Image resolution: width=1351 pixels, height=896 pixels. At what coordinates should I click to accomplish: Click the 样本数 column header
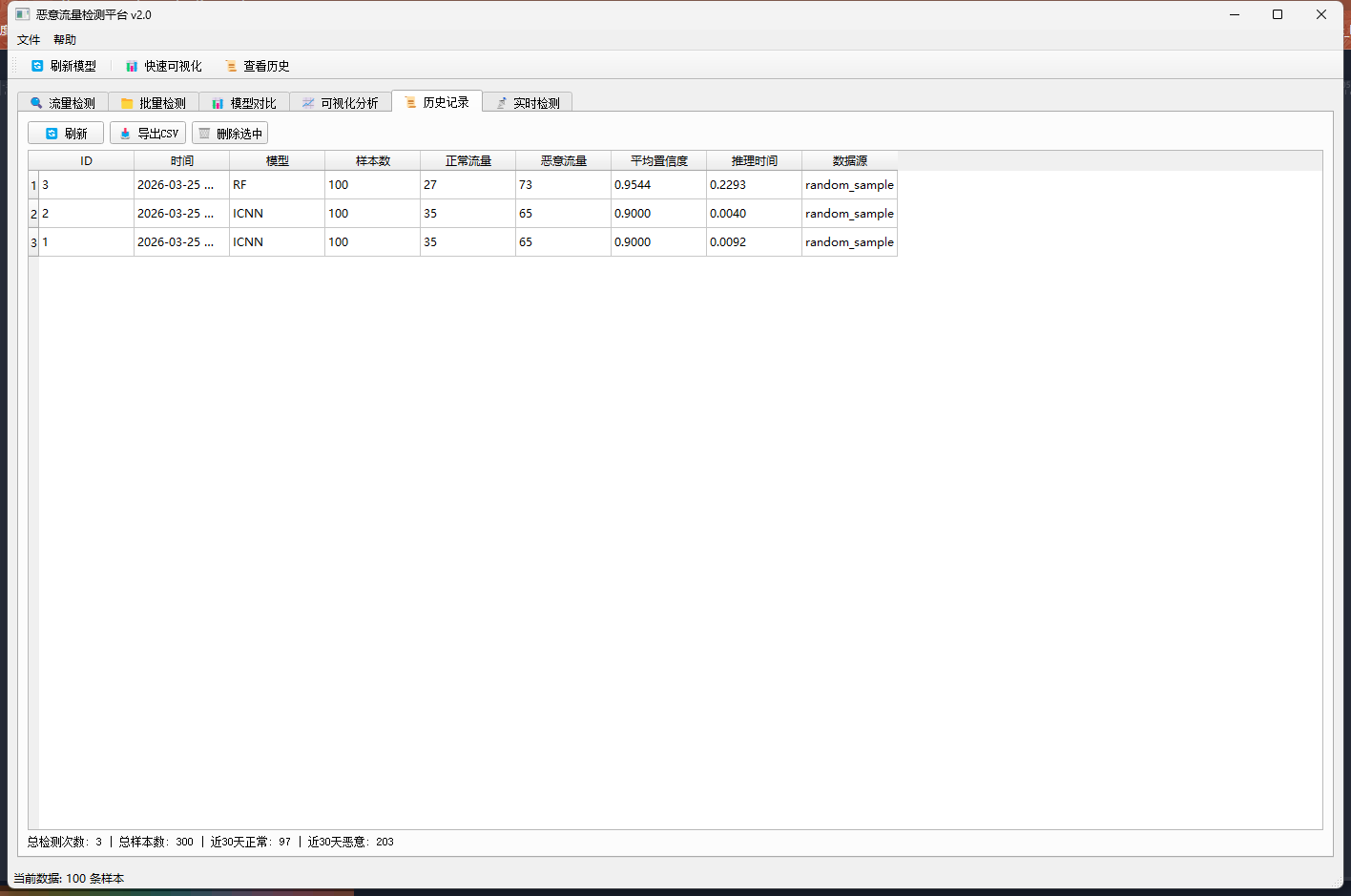[x=373, y=160]
